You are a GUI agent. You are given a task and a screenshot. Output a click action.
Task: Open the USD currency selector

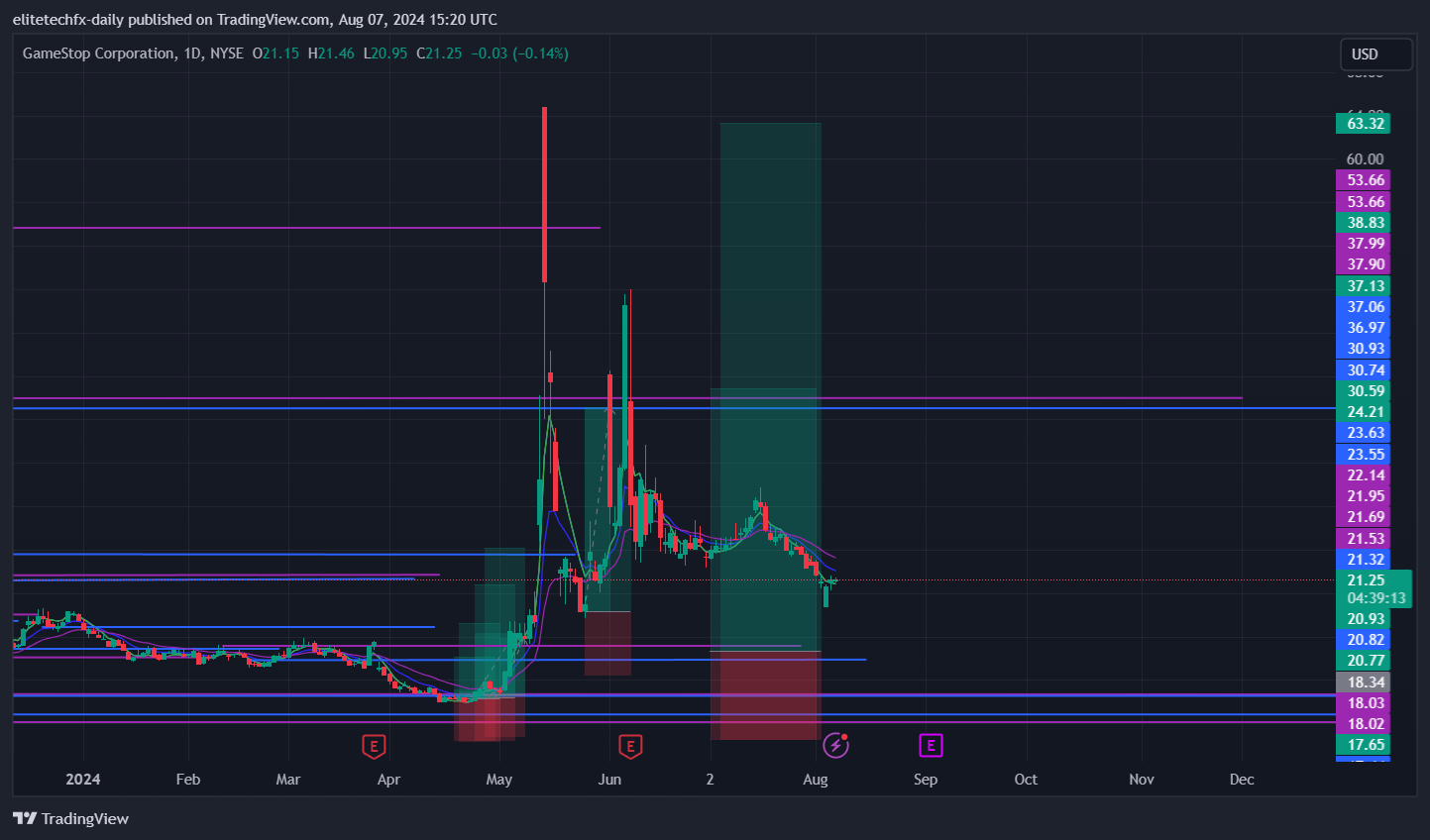pyautogui.click(x=1375, y=54)
